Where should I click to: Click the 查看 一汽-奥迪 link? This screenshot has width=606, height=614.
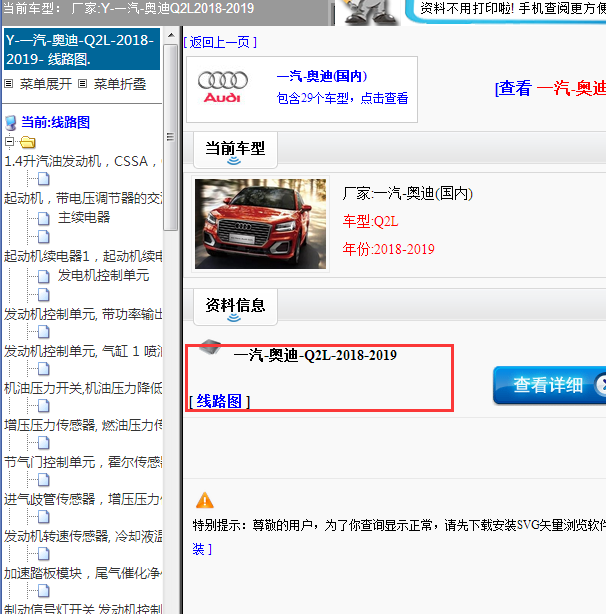pos(550,88)
